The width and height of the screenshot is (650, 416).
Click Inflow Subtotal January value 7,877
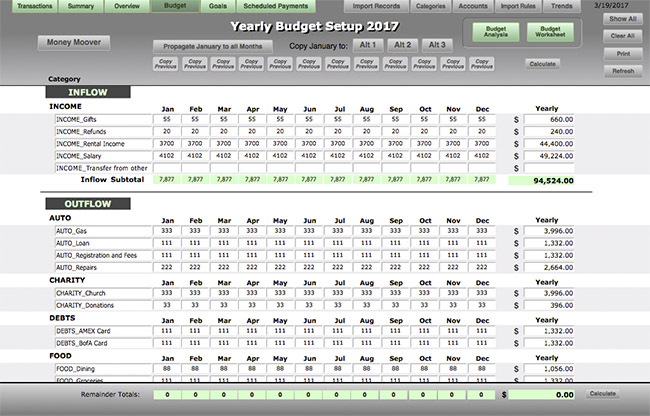[167, 179]
